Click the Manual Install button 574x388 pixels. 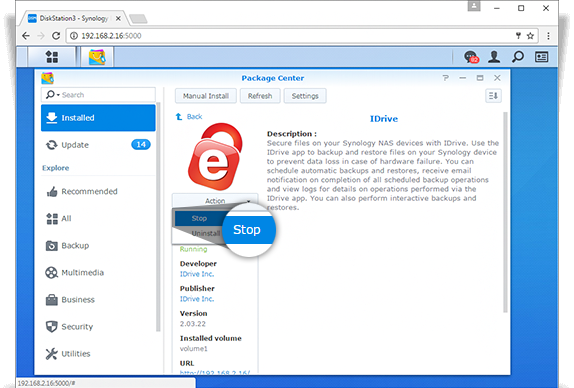pos(206,96)
